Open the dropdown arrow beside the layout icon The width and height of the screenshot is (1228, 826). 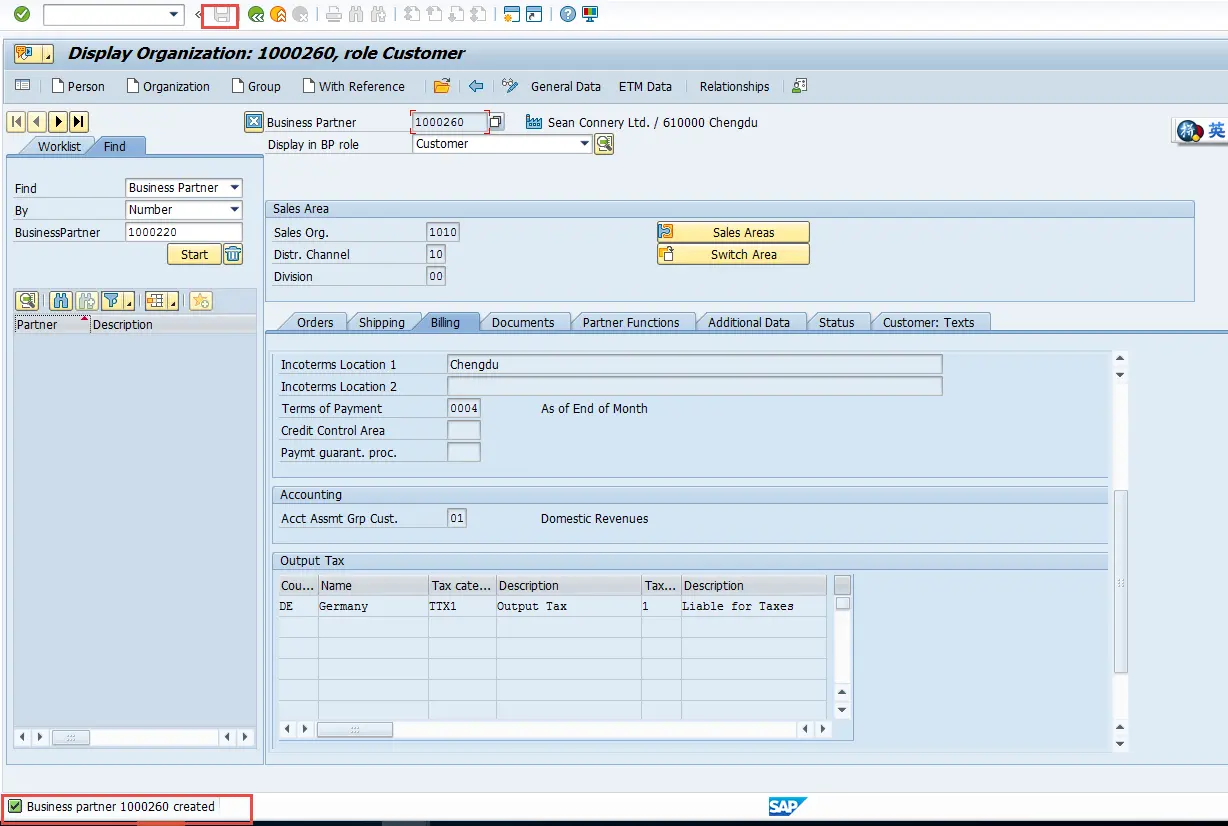pos(173,300)
